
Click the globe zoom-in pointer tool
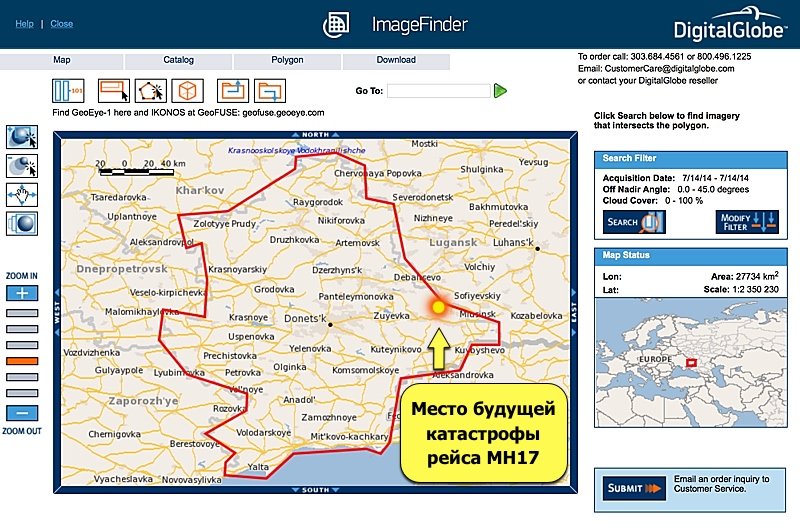click(x=22, y=137)
